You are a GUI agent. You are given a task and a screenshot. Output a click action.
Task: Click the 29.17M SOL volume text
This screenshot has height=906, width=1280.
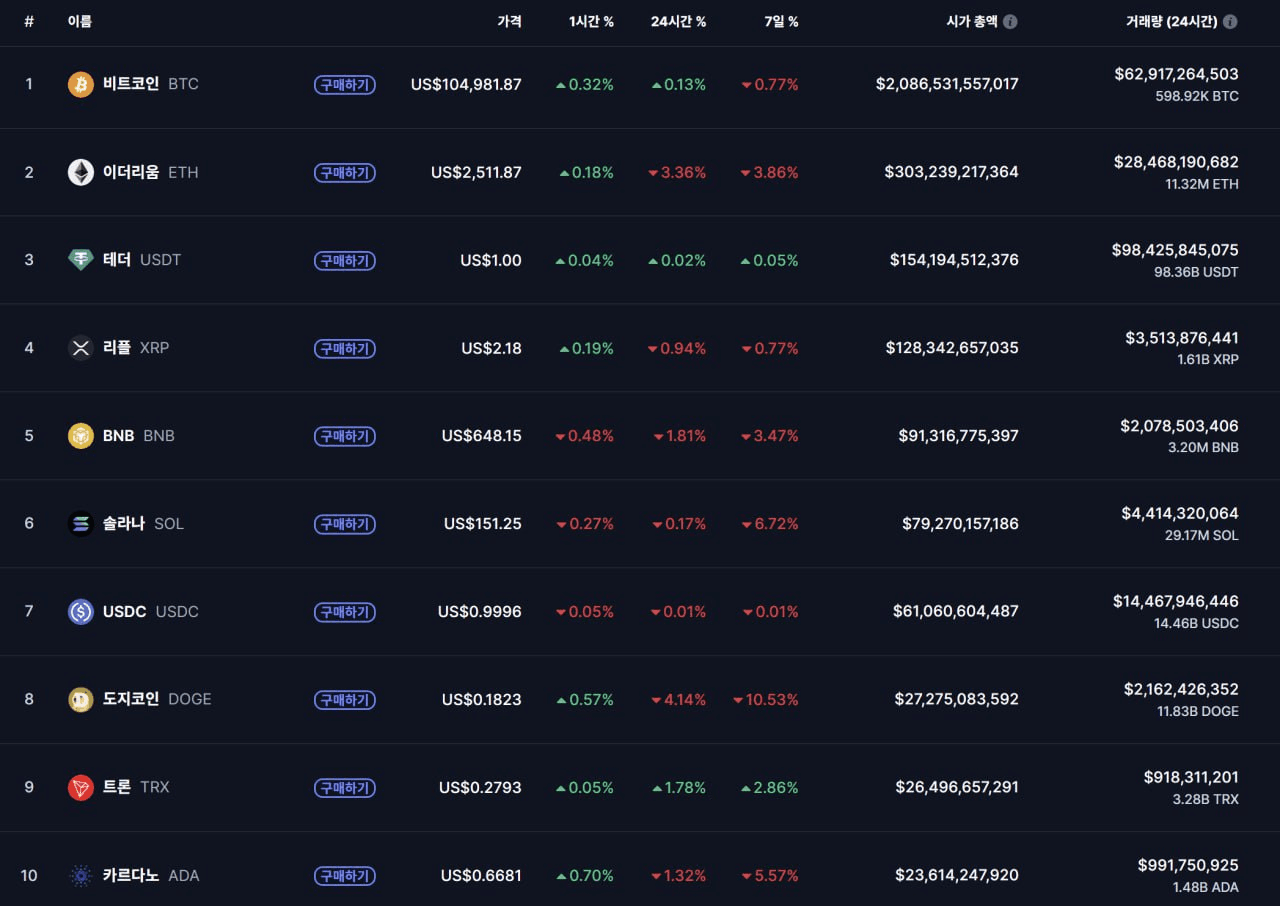(1202, 536)
